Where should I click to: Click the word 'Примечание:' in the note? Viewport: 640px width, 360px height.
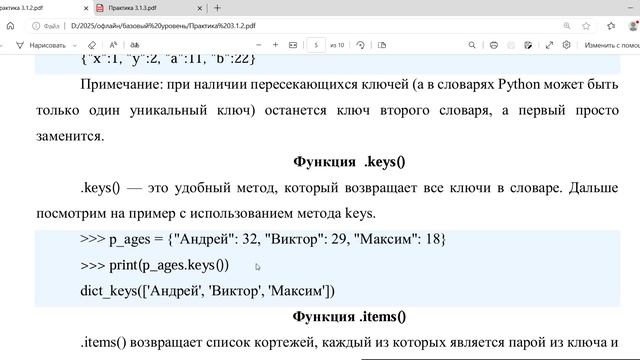pyautogui.click(x=122, y=84)
